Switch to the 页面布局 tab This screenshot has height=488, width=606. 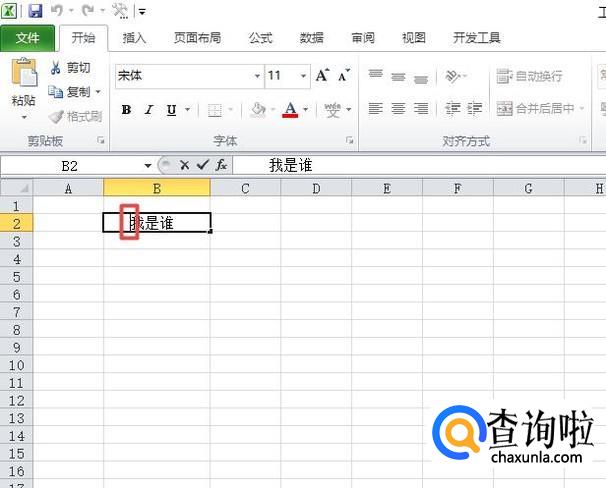(197, 38)
